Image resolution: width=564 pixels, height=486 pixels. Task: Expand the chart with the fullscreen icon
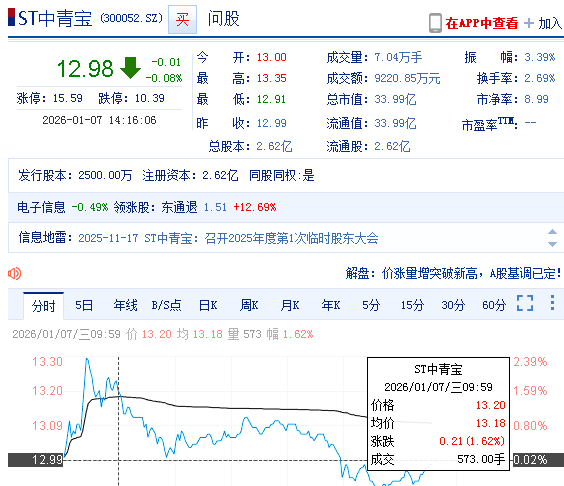click(x=525, y=303)
